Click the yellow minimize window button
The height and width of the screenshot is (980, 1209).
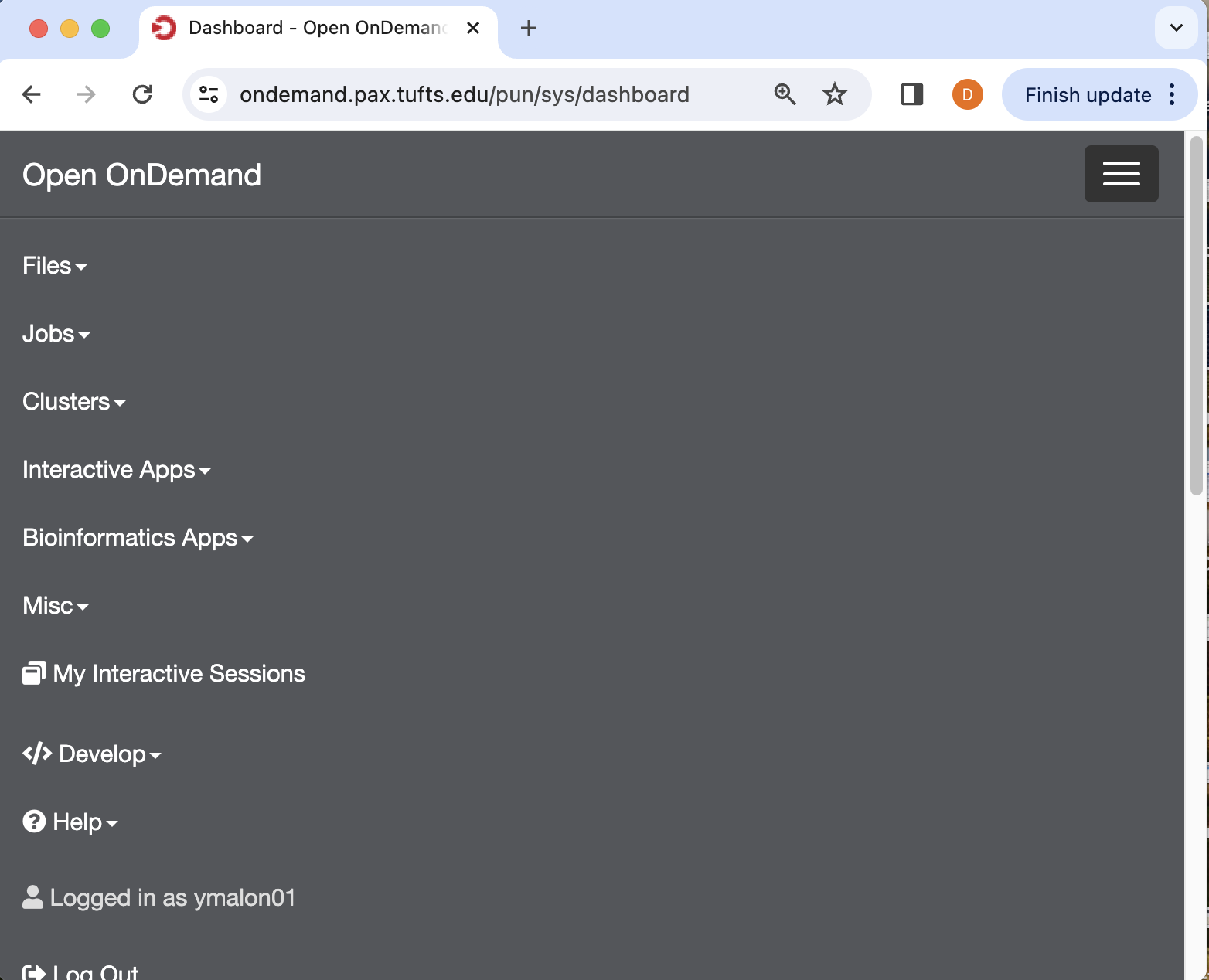click(70, 29)
